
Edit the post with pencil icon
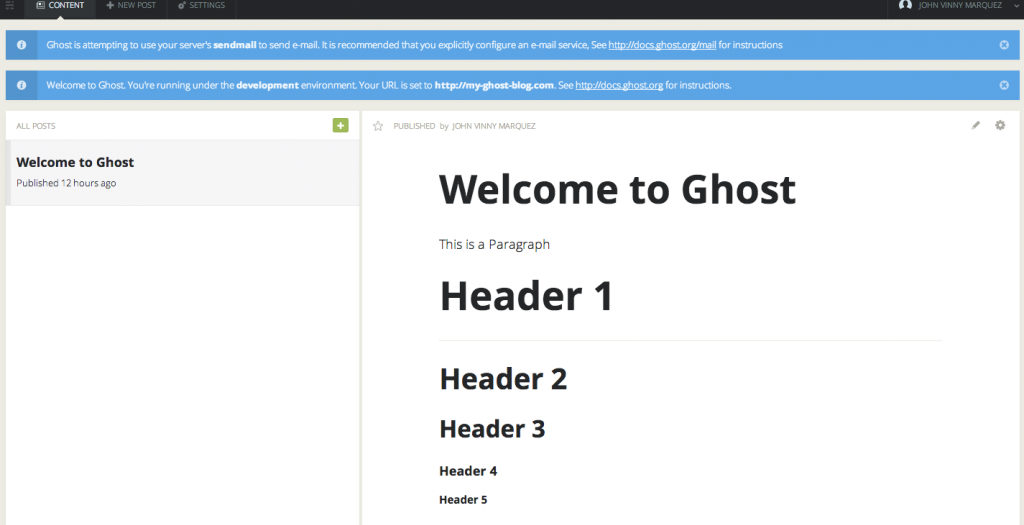pyautogui.click(x=976, y=125)
